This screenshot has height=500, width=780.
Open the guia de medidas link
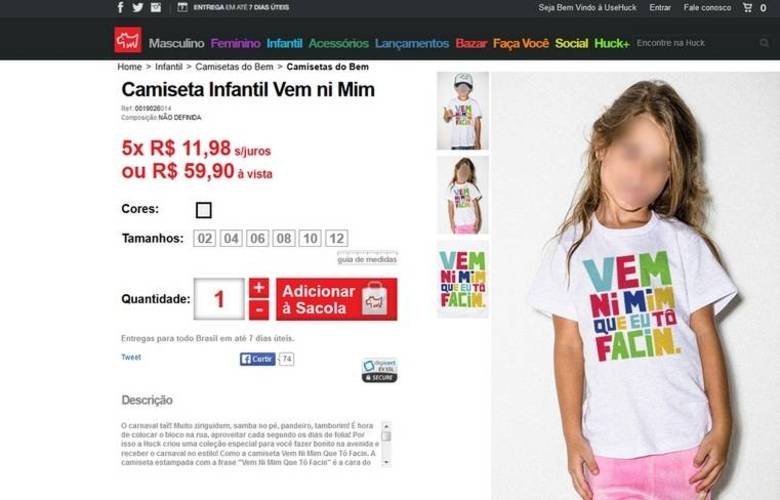point(367,259)
